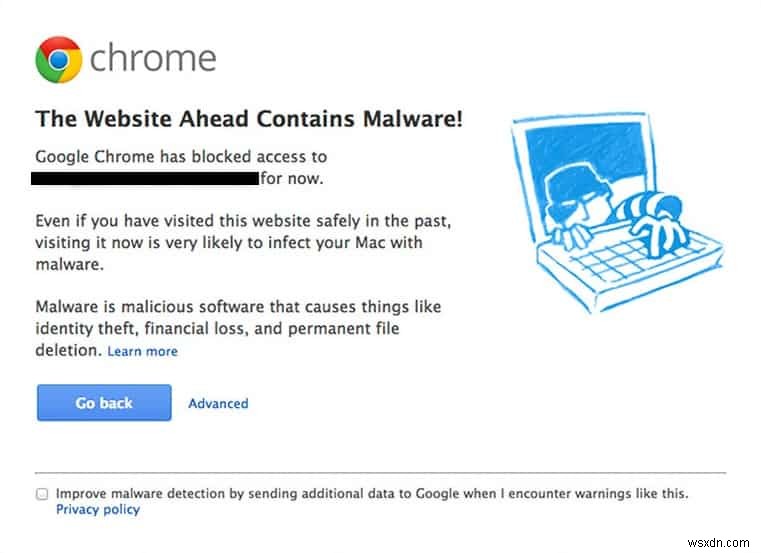Viewport: 761px width, 553px height.
Task: Open the Learn more link
Action: pos(142,352)
